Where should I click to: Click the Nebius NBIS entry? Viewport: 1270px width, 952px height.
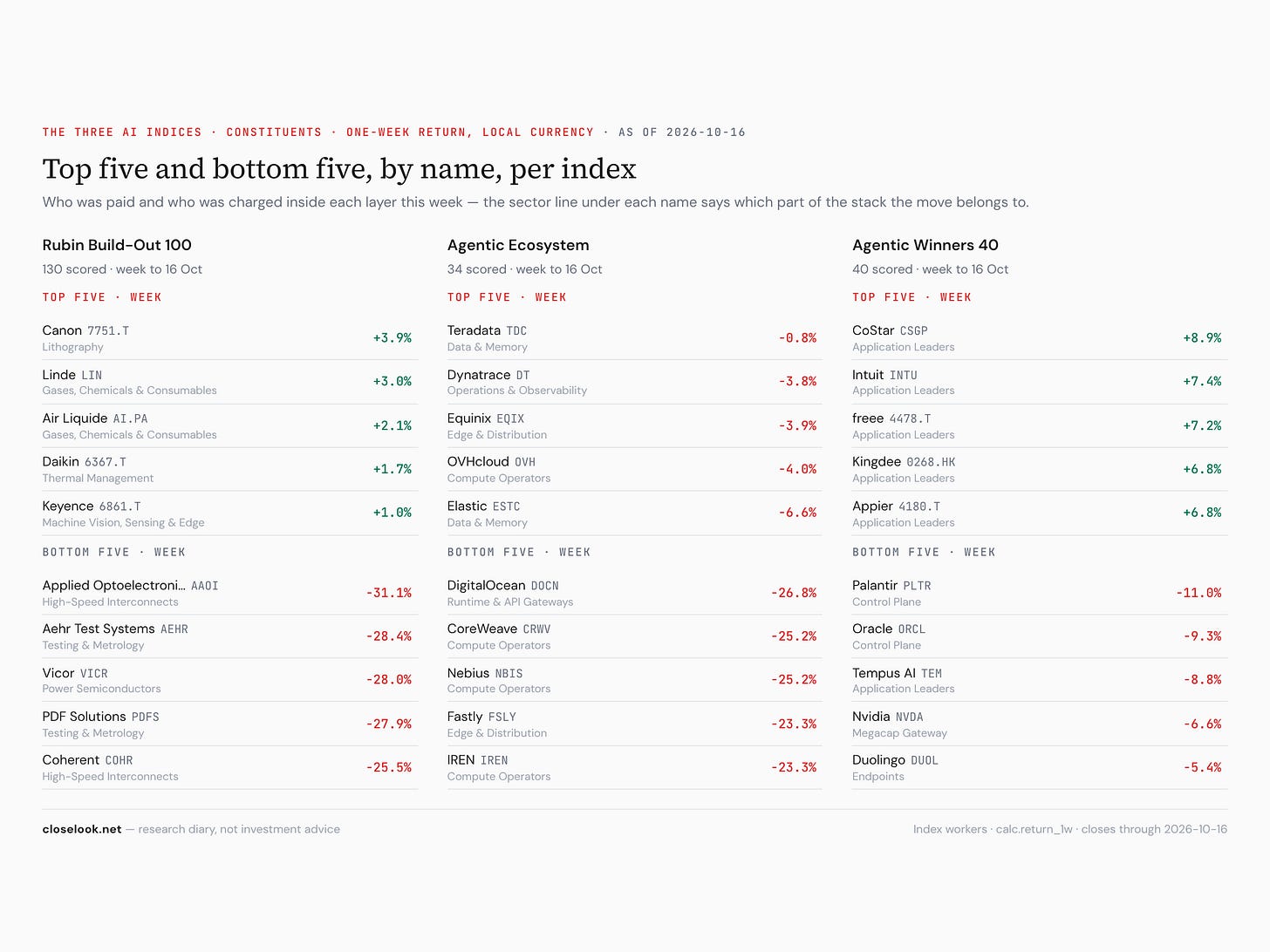(x=485, y=673)
